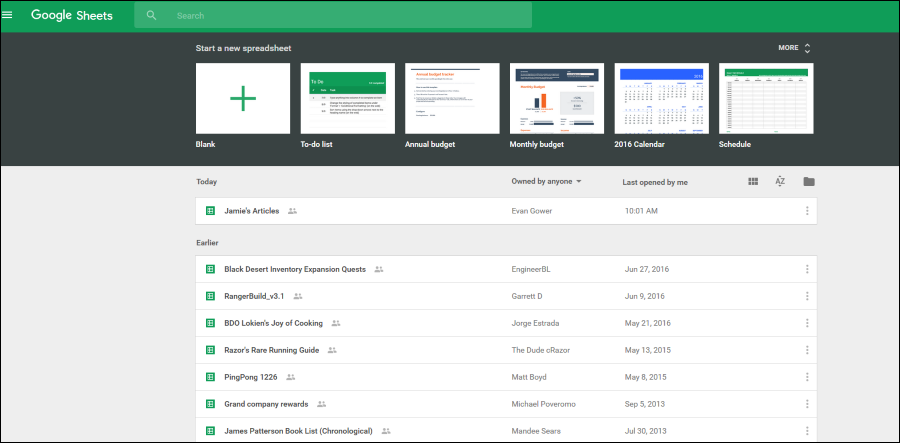The width and height of the screenshot is (900, 443).
Task: Open more options for RangerBuild_v3.1
Action: (x=807, y=296)
